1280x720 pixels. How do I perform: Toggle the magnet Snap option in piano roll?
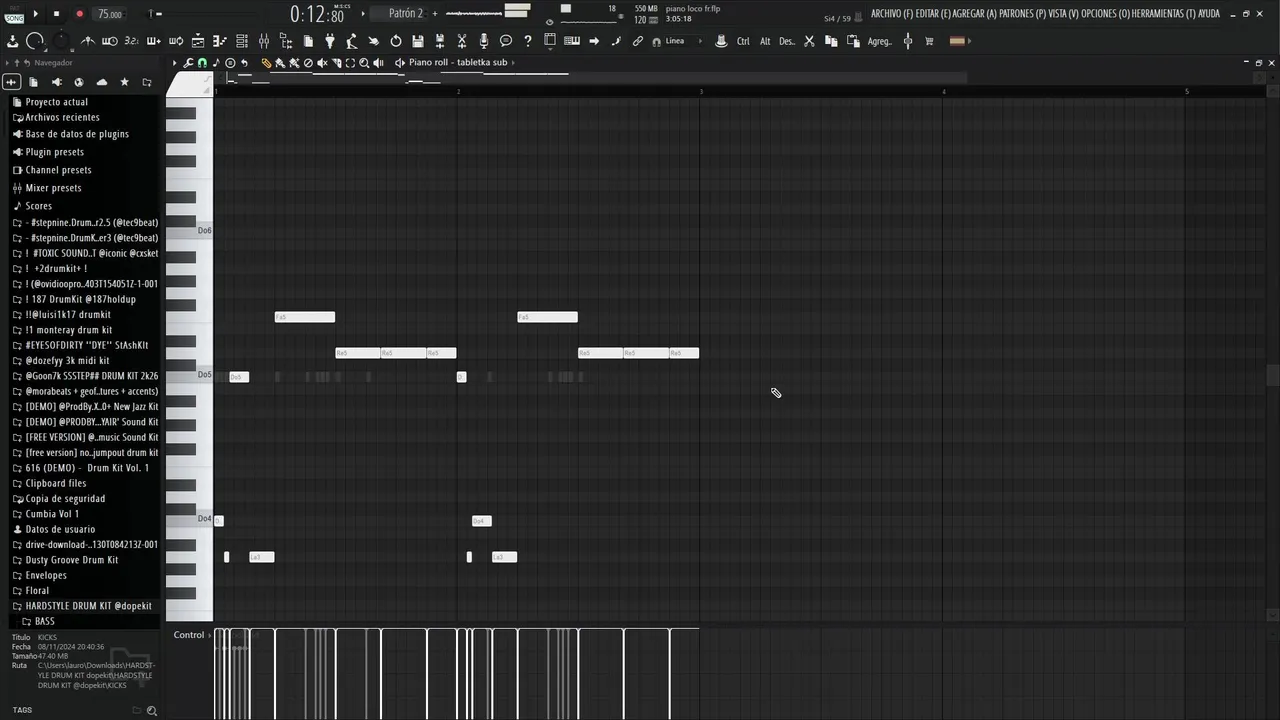(202, 63)
